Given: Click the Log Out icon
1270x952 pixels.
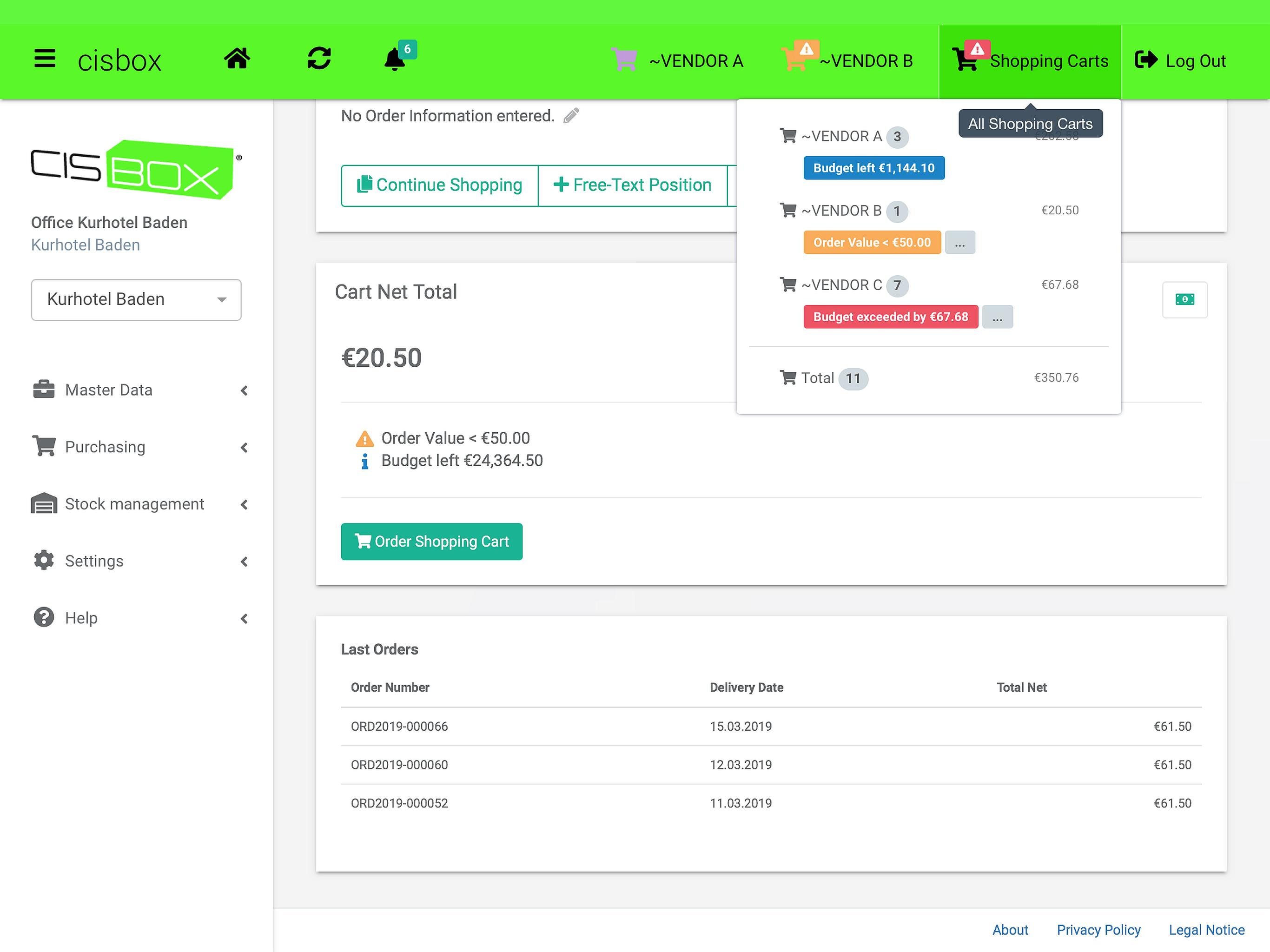Looking at the screenshot, I should point(1146,59).
